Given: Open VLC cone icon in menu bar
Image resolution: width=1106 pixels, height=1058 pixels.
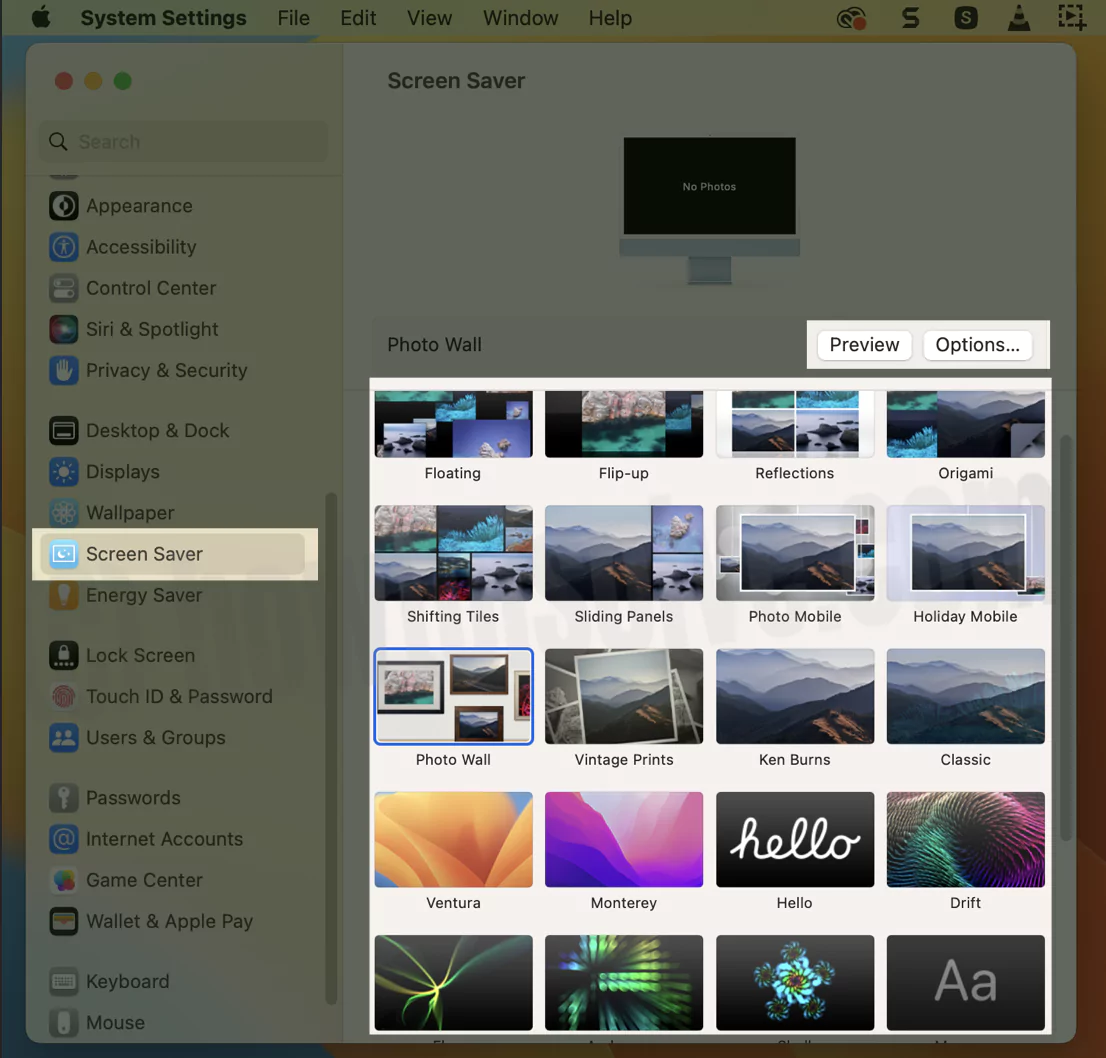Looking at the screenshot, I should pyautogui.click(x=1018, y=18).
